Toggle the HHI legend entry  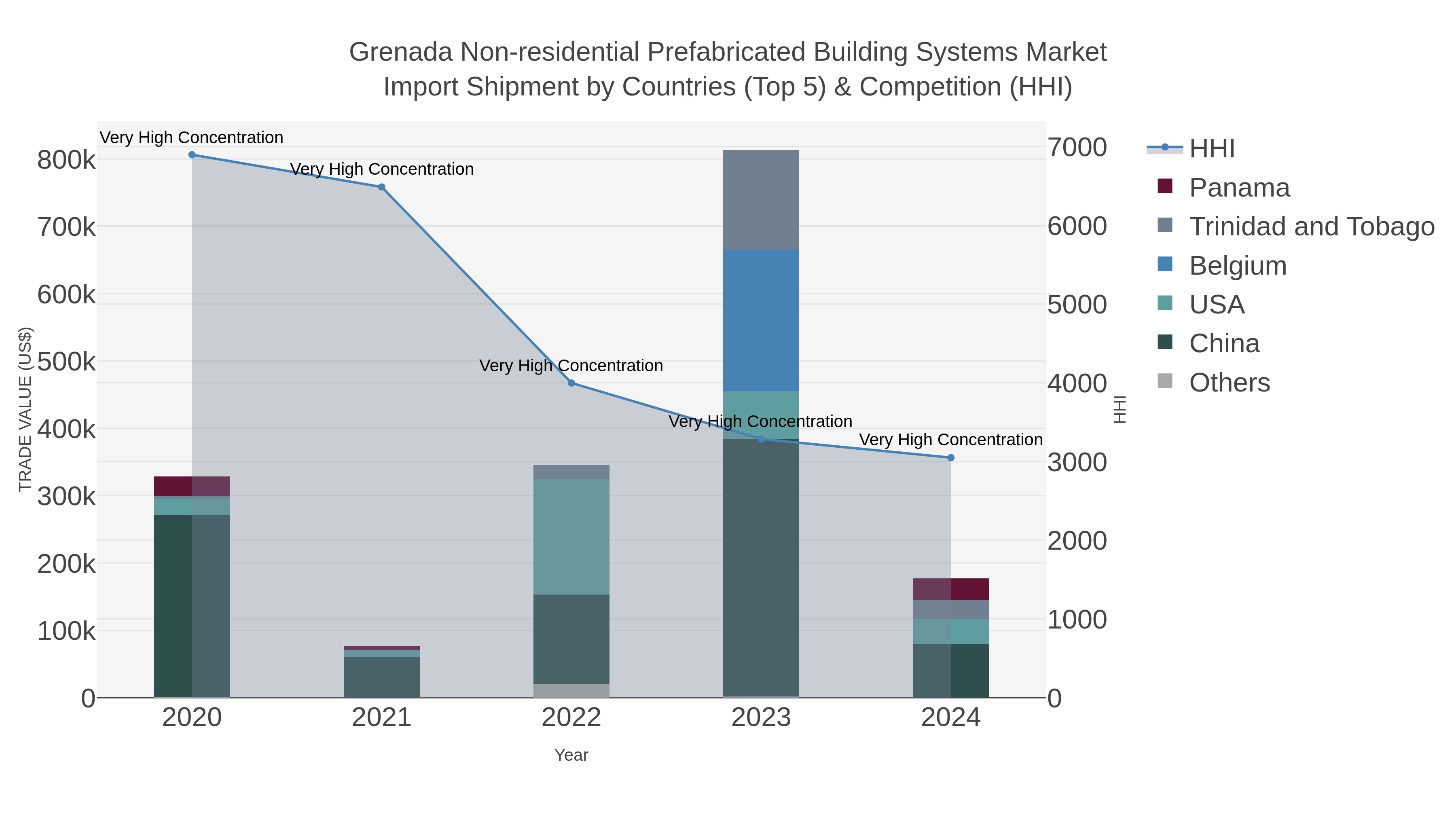tap(1190, 149)
